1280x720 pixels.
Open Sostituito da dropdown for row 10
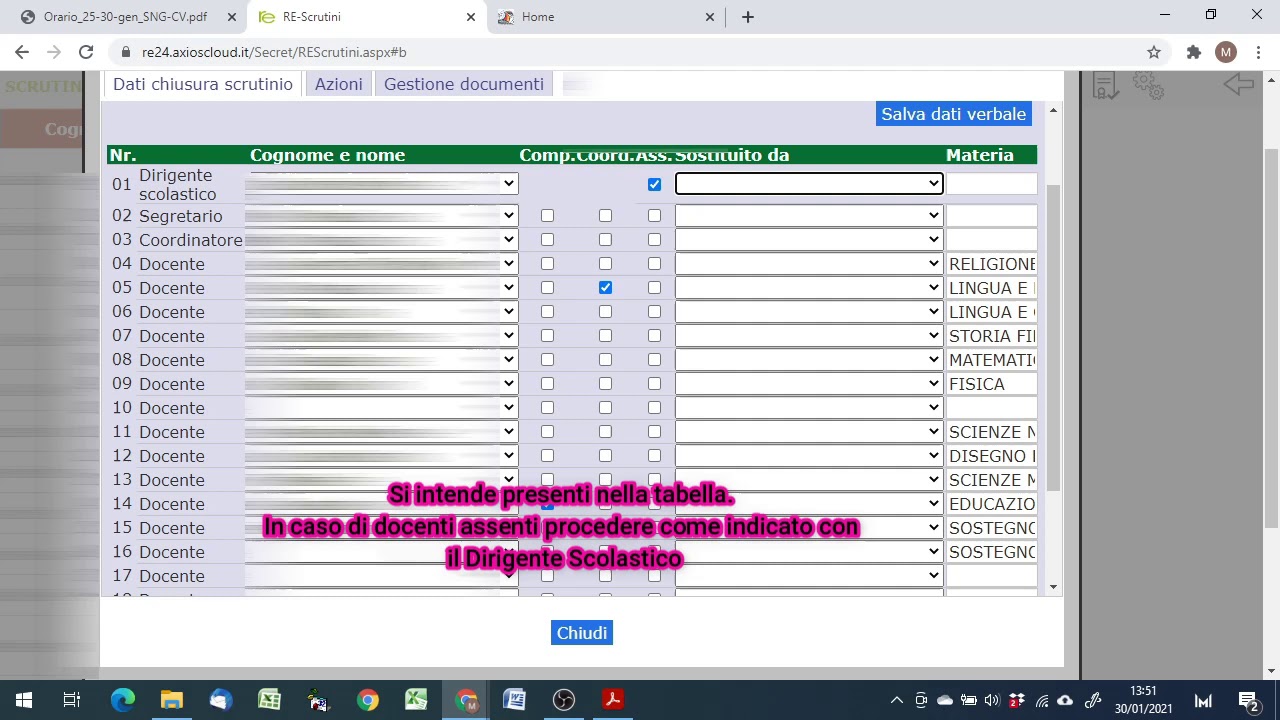809,408
